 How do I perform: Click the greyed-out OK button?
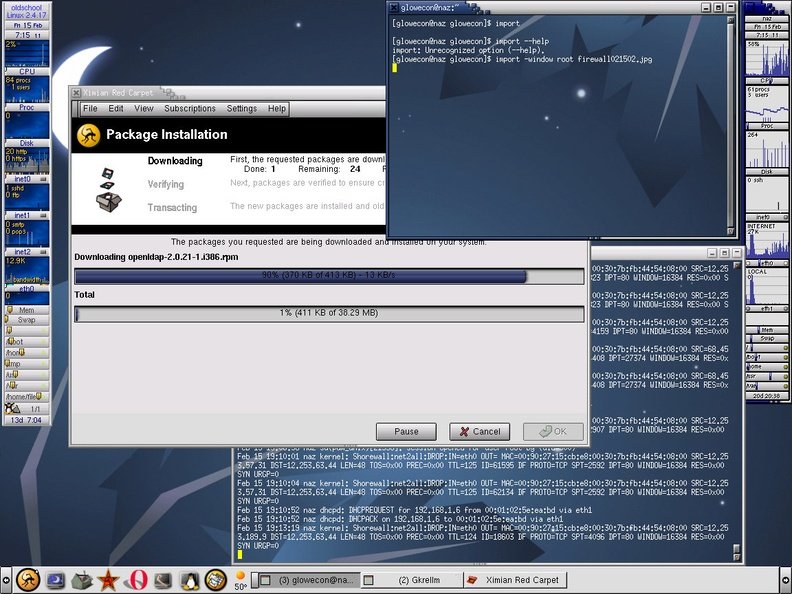(553, 431)
